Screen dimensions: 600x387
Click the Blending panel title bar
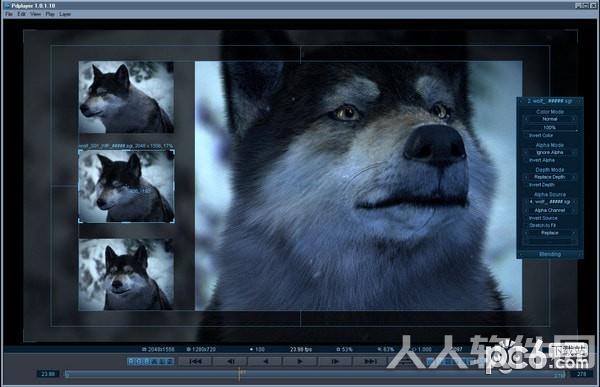pos(550,254)
